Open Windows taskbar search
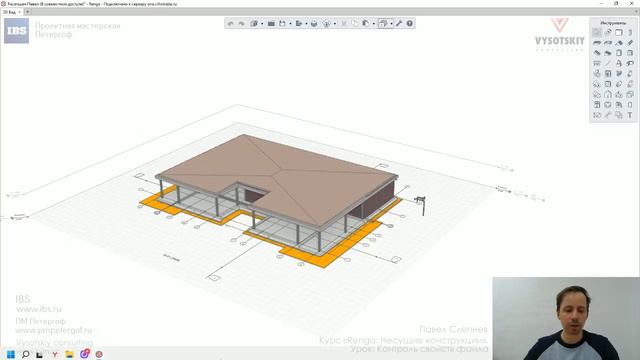640x360 pixels. pos(25,354)
